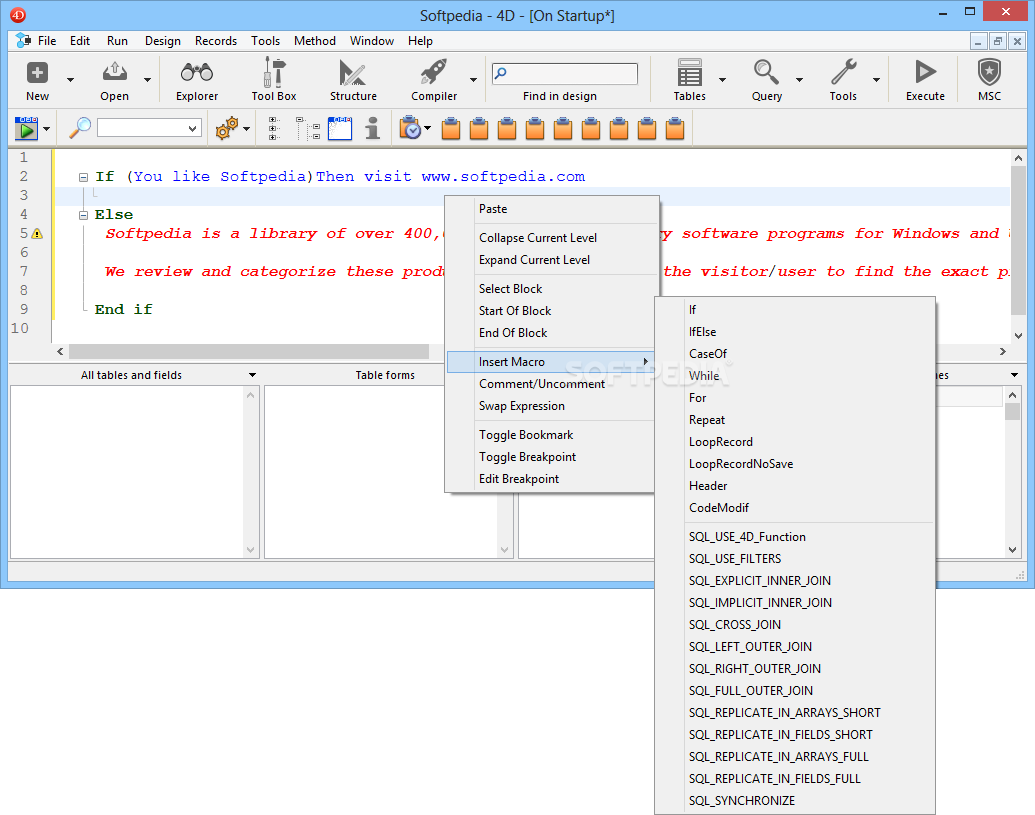Select Comment/Uncomment option
The height and width of the screenshot is (815, 1035).
pos(552,383)
